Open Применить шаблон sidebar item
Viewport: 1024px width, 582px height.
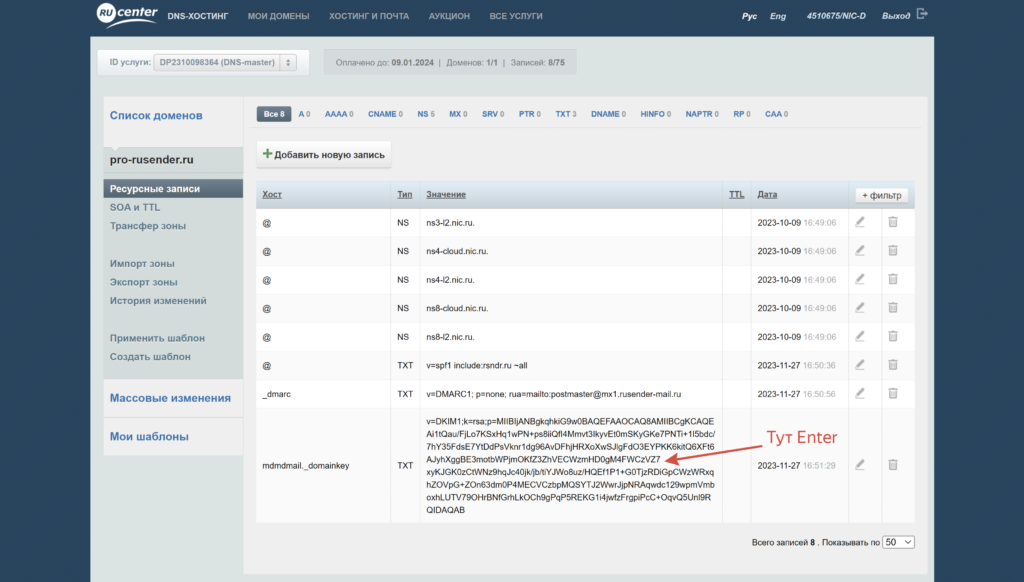click(x=157, y=338)
